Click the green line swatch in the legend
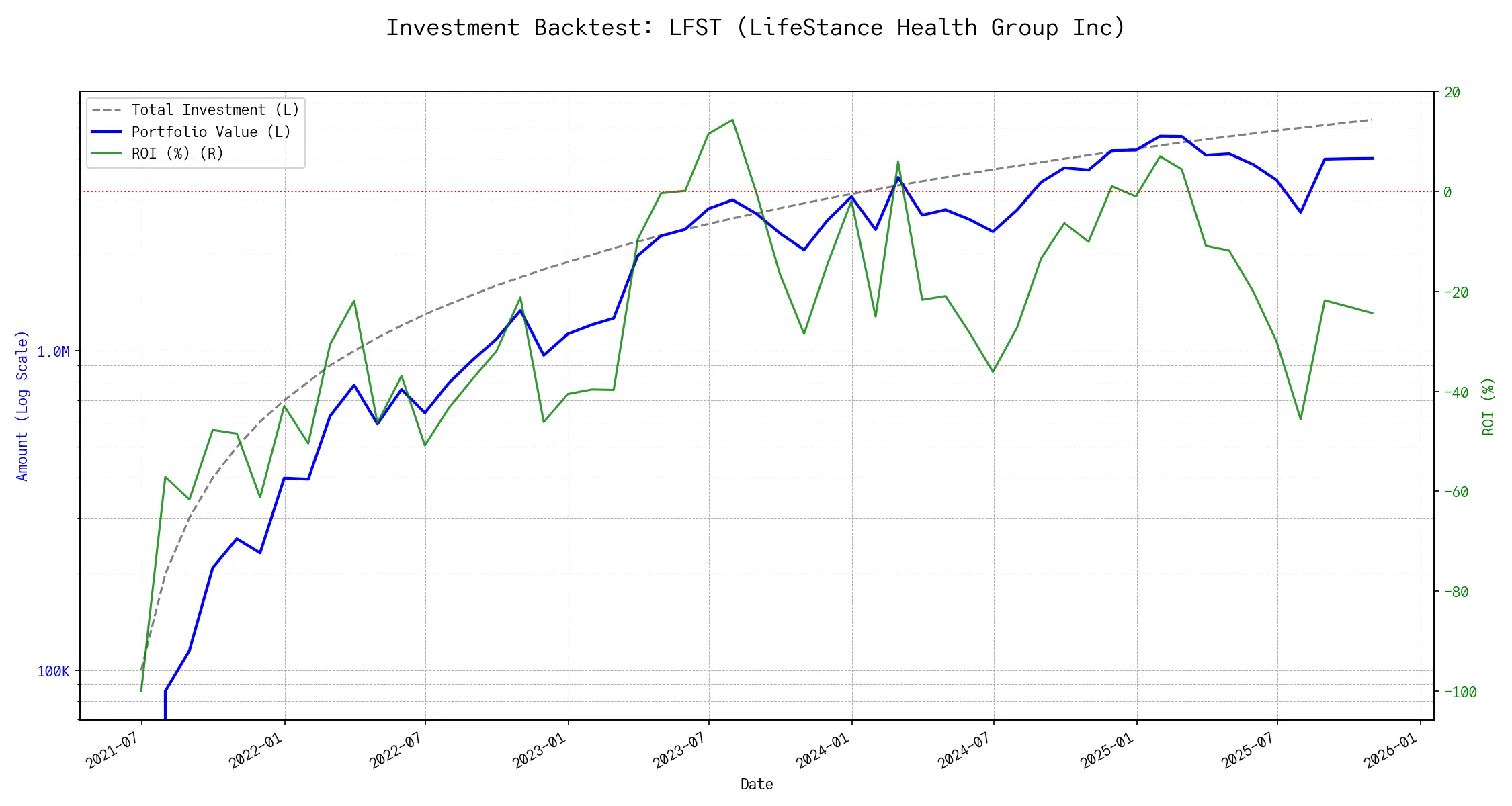This screenshot has height=806, width=1512. pos(106,154)
